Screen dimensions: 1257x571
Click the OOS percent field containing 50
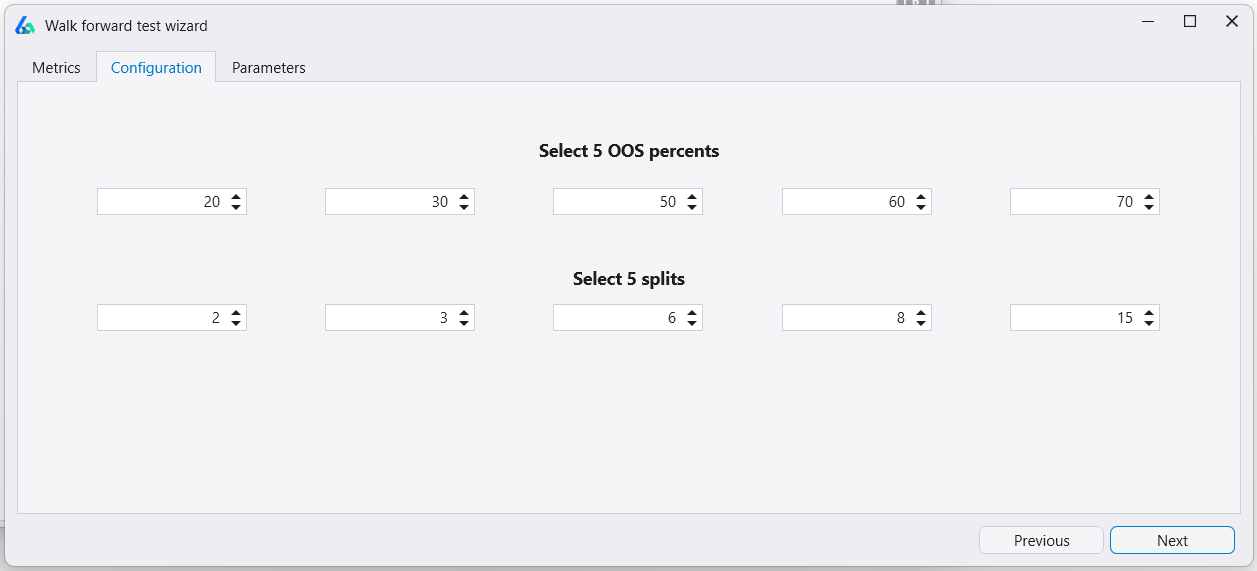[616, 202]
